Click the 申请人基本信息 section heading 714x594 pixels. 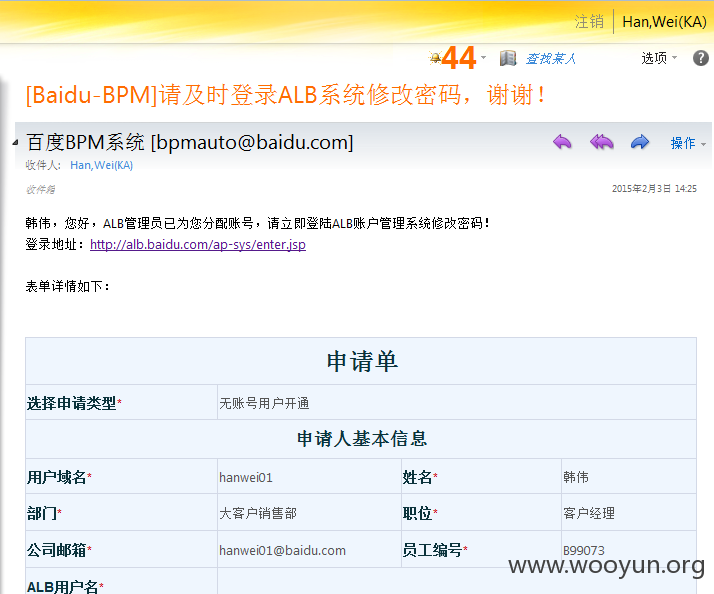coord(362,439)
